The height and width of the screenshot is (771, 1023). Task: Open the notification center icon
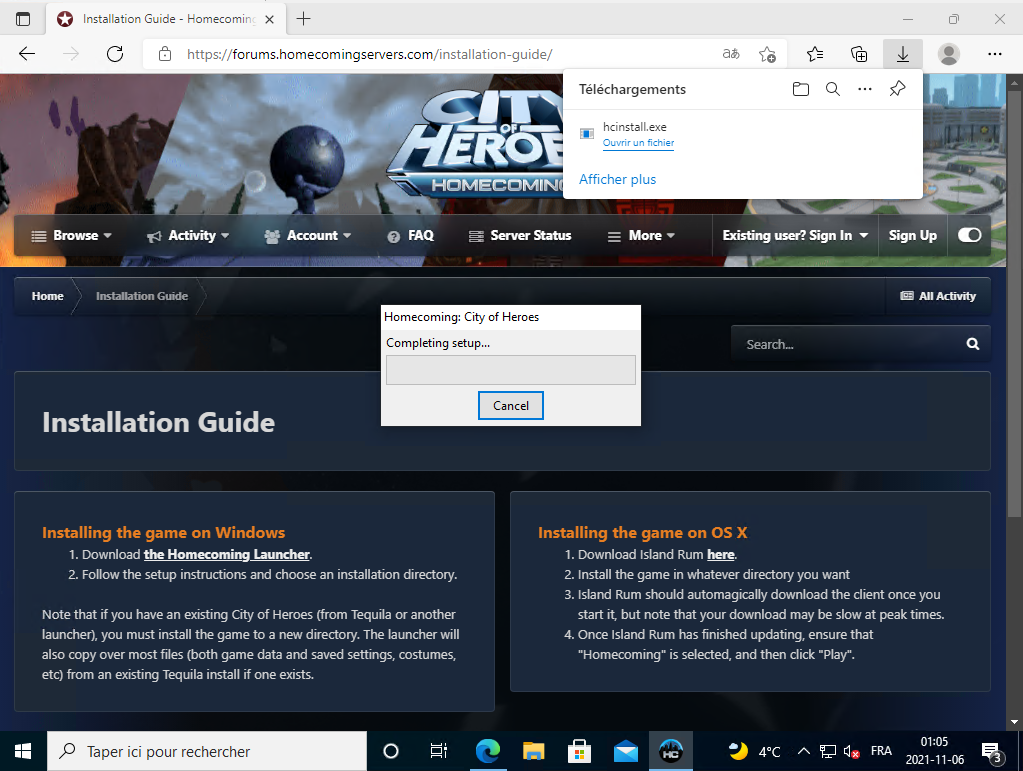click(x=992, y=752)
